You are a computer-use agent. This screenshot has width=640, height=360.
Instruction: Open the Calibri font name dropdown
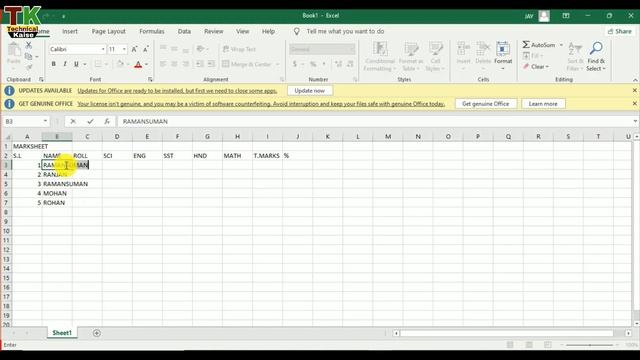(x=102, y=49)
